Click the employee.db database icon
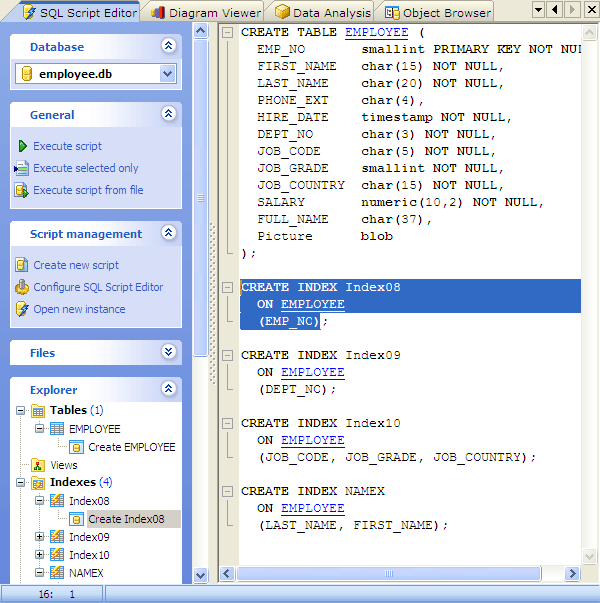 27,74
